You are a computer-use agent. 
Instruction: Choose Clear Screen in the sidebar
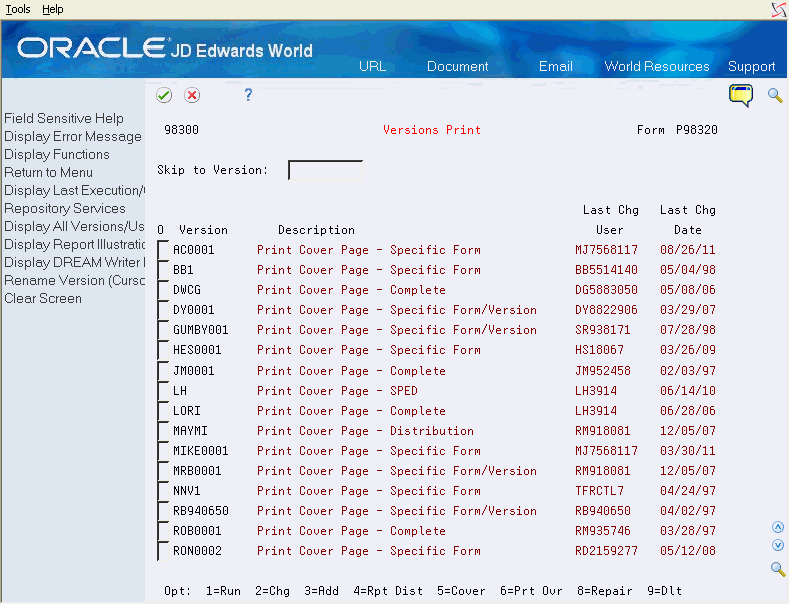[43, 298]
